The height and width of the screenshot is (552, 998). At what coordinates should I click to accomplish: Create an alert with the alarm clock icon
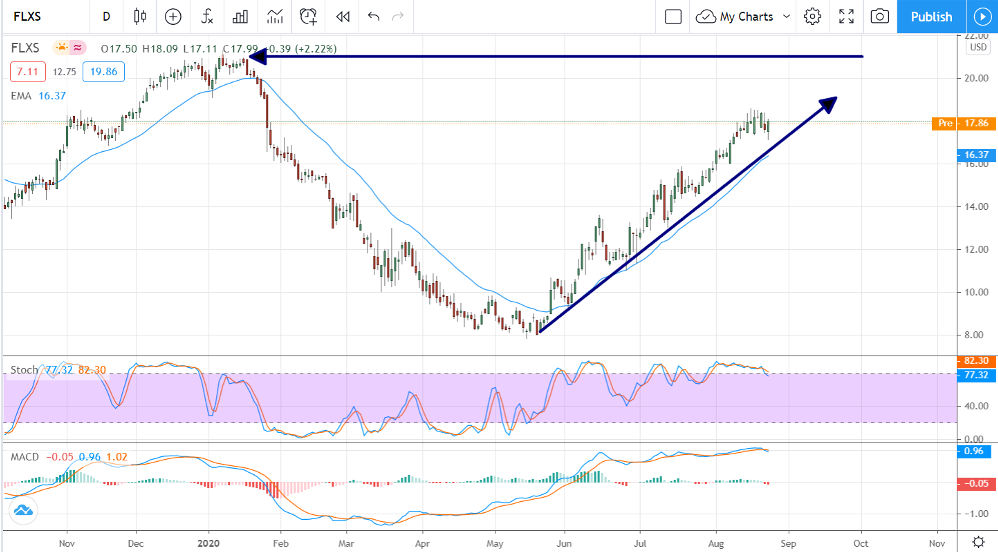[x=309, y=16]
